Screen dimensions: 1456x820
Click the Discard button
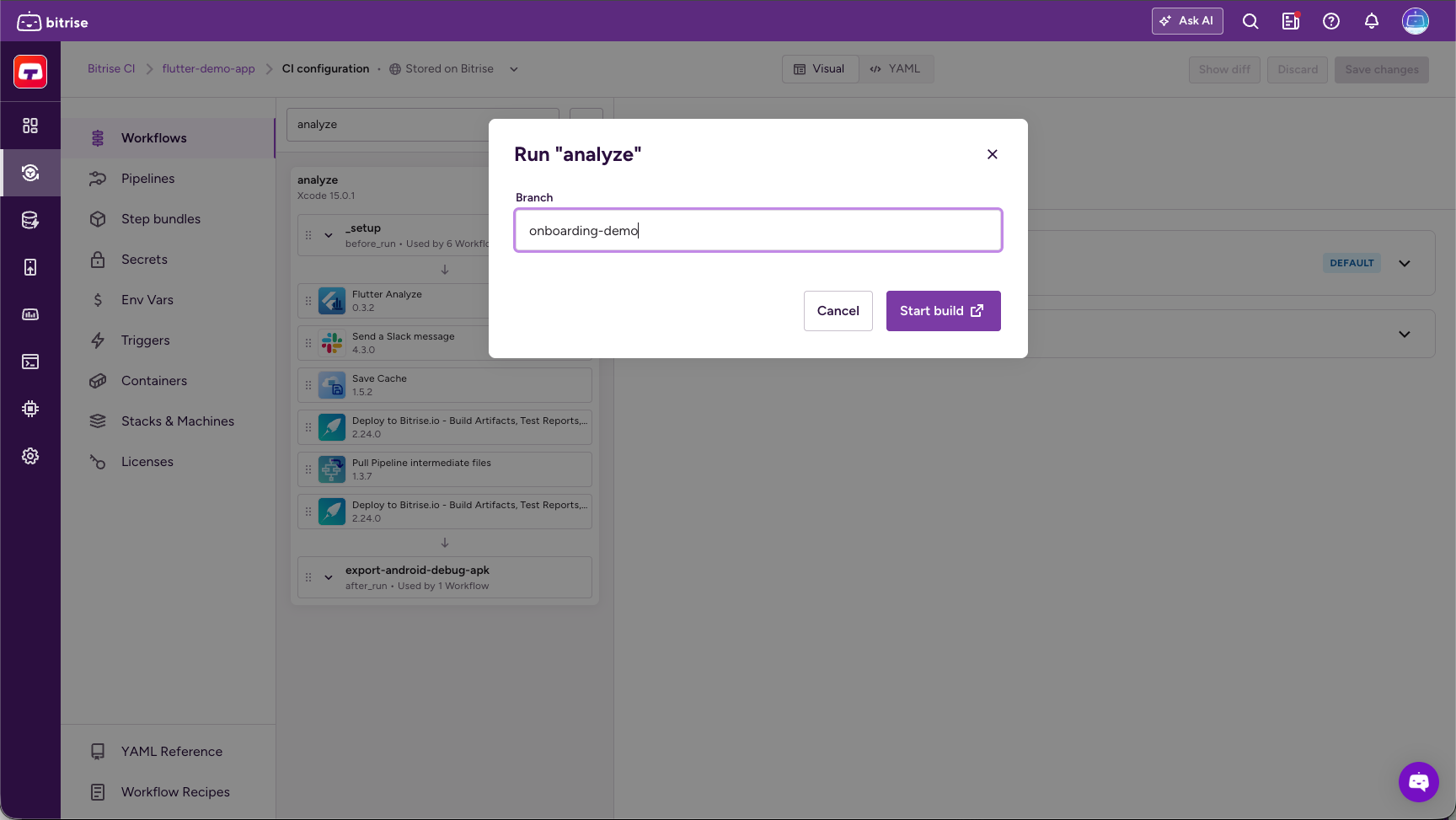tap(1298, 70)
